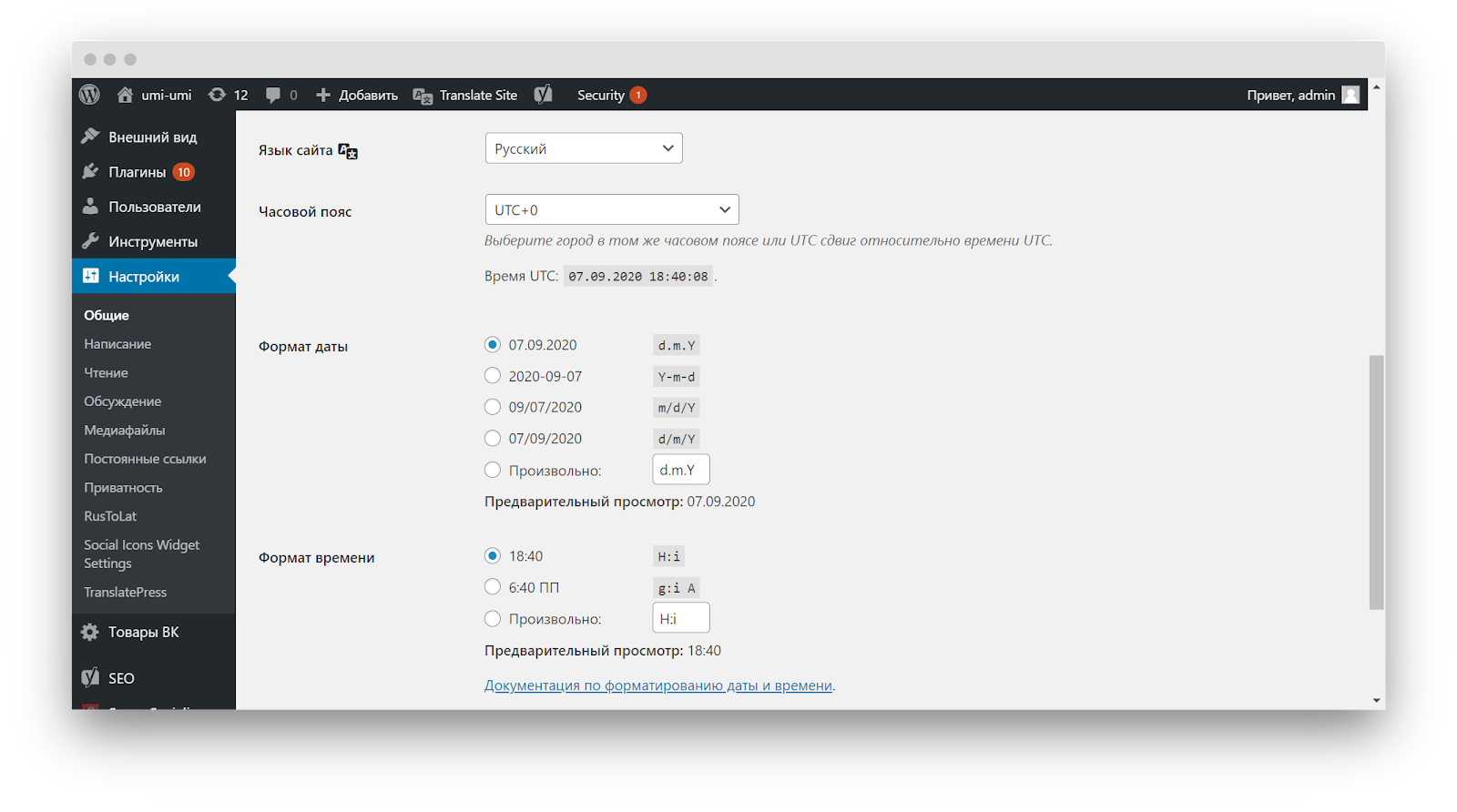Viewport: 1457px width, 812px height.
Task: Open Чтение settings submenu item
Action: [106, 372]
